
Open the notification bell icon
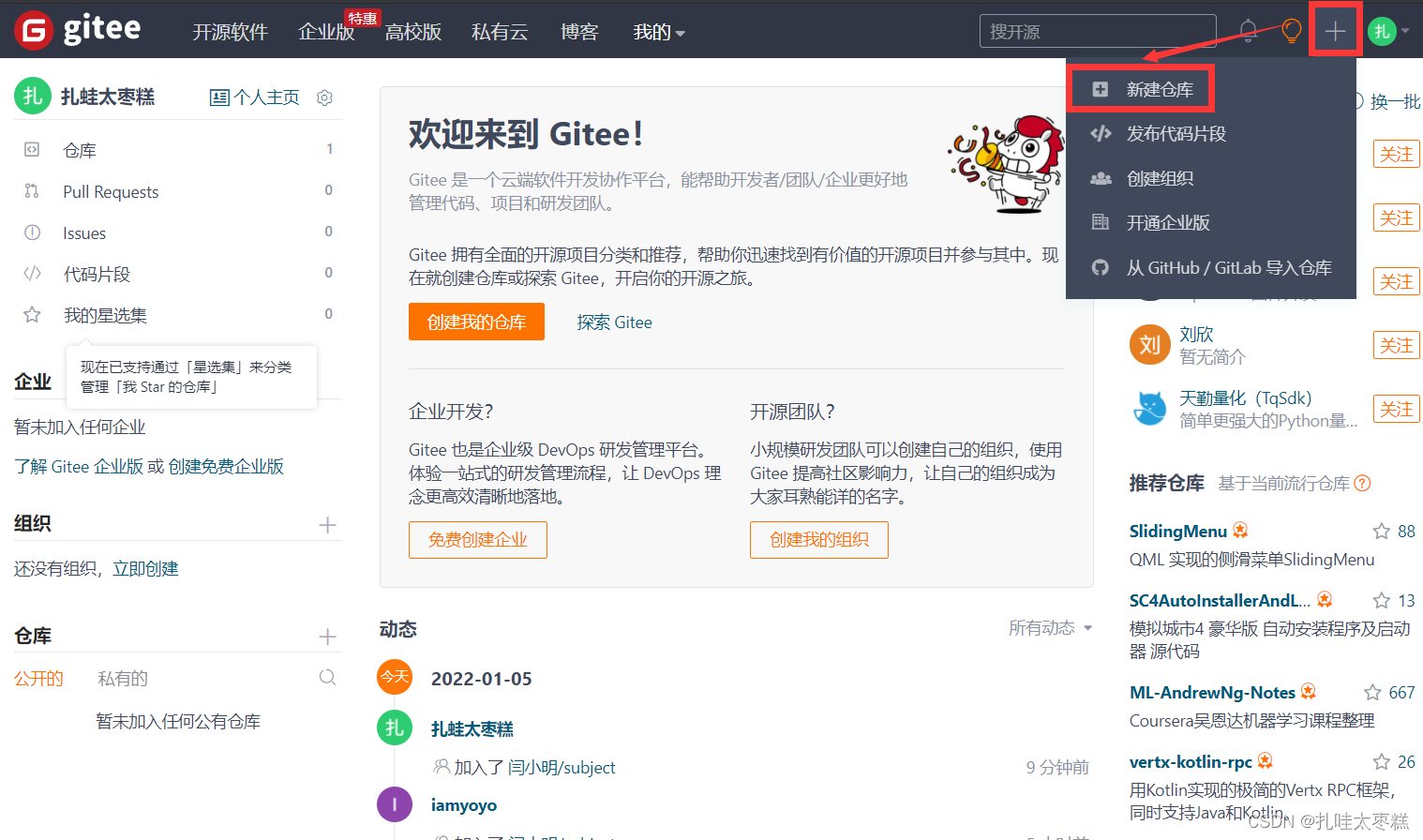coord(1248,29)
